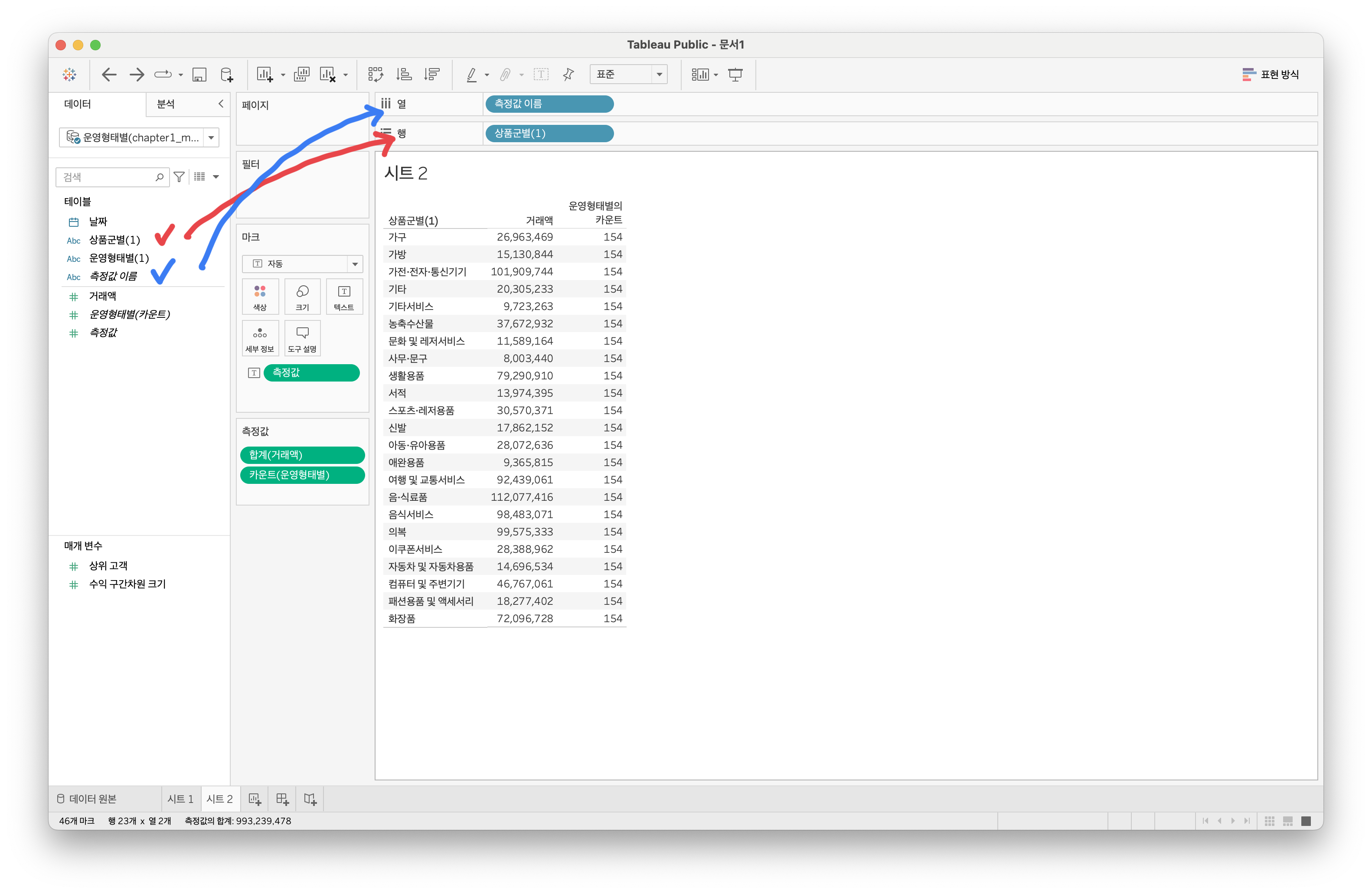Switch to 시트 1 tab

[180, 799]
